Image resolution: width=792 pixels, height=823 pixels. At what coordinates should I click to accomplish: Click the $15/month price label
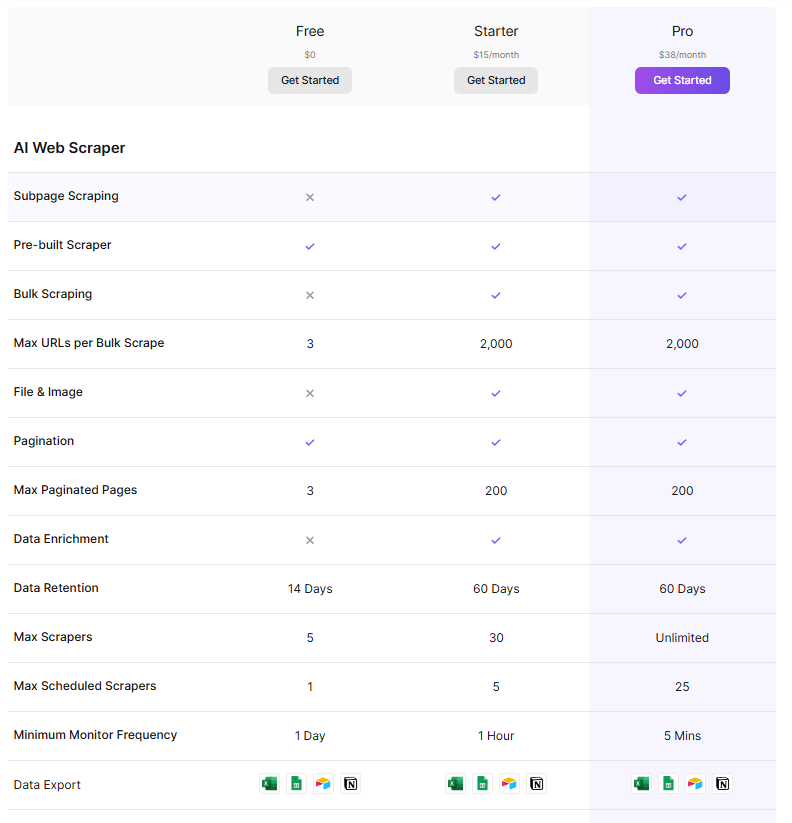coord(496,55)
